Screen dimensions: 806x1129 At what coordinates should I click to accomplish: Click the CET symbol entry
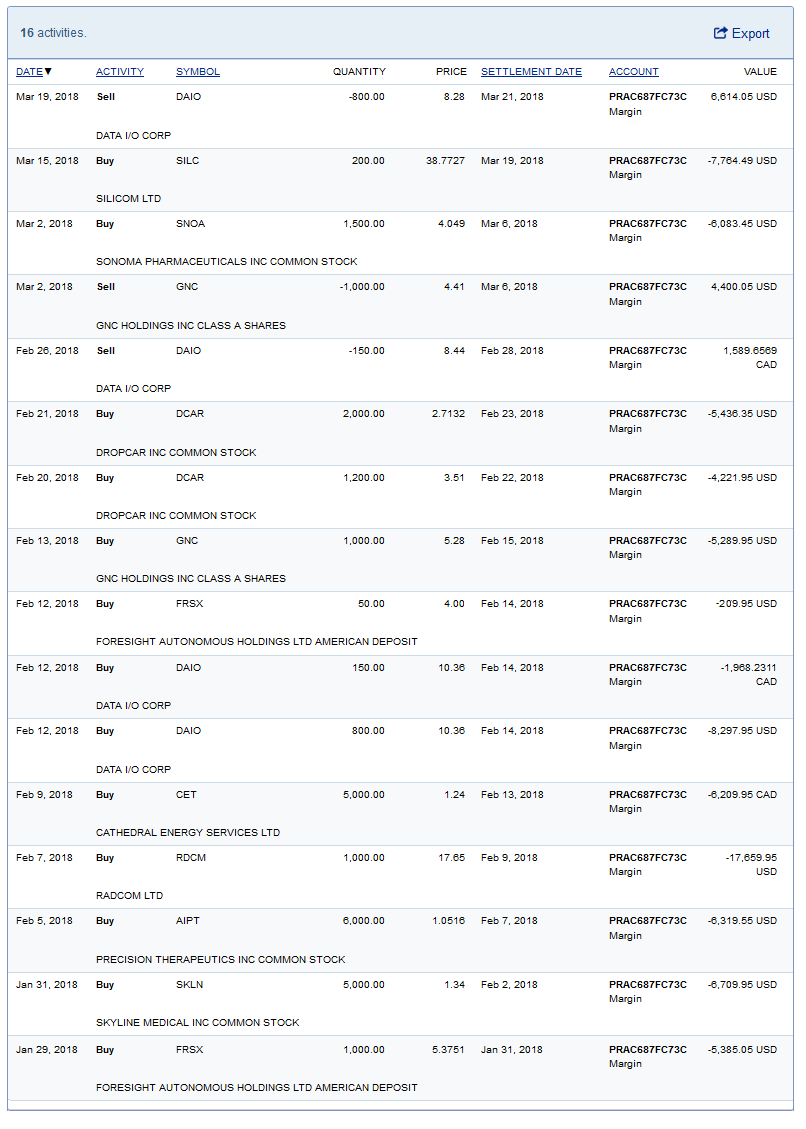tap(186, 795)
